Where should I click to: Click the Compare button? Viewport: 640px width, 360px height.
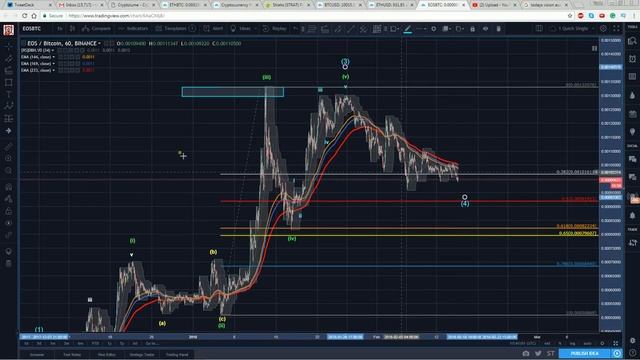tap(96, 29)
